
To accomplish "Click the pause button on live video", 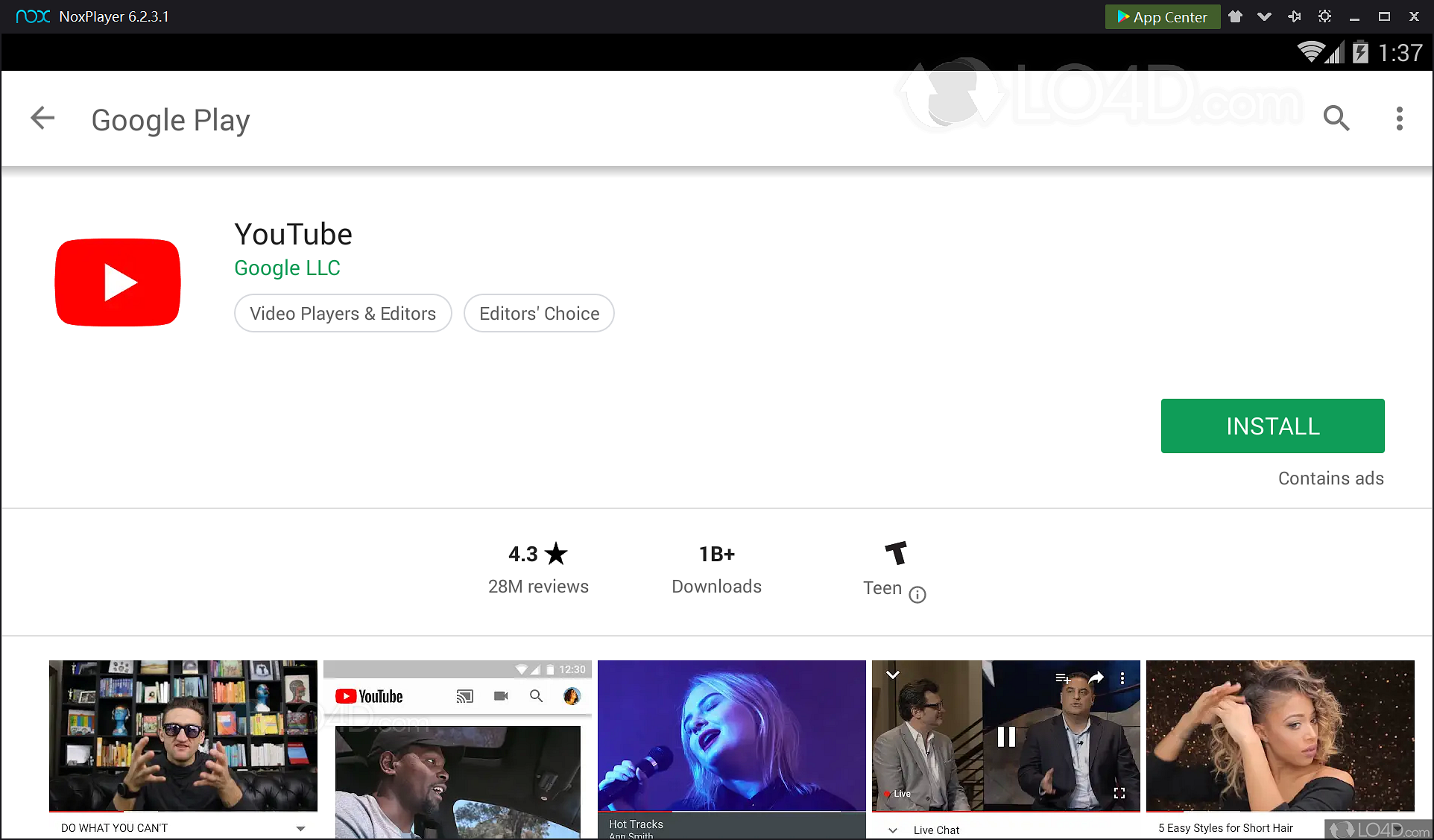I will click(x=1006, y=737).
